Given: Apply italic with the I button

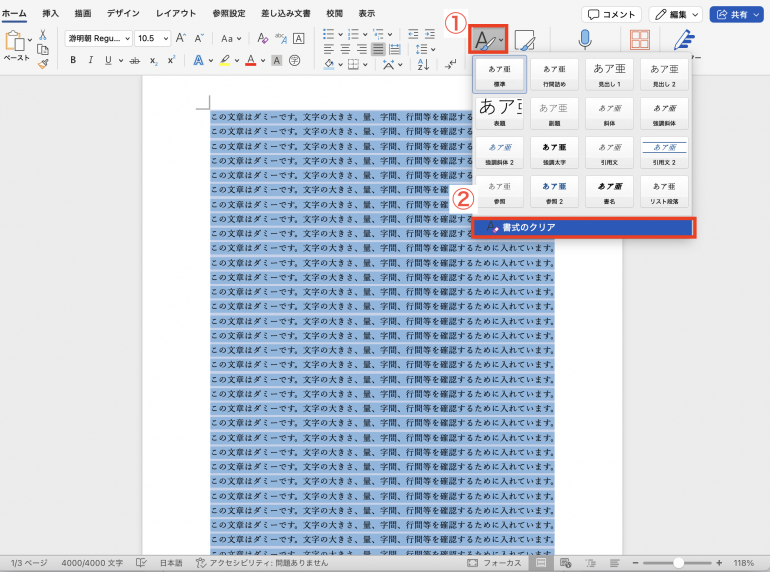Looking at the screenshot, I should point(91,60).
